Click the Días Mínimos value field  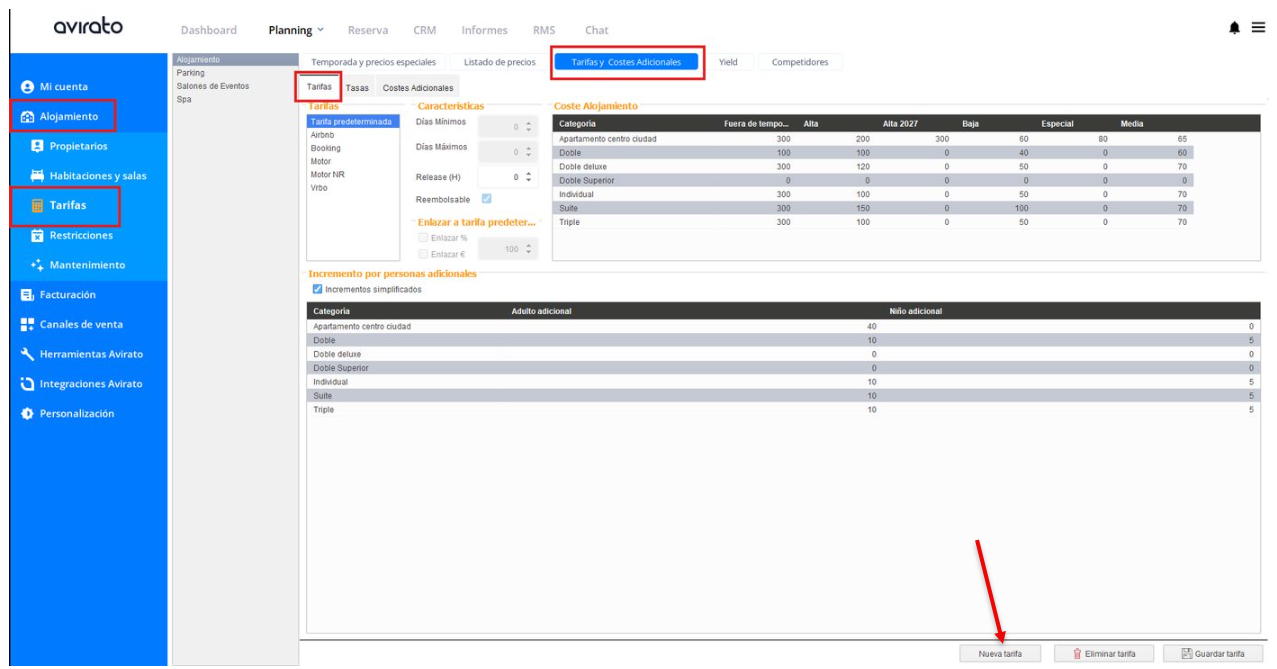pyautogui.click(x=502, y=126)
